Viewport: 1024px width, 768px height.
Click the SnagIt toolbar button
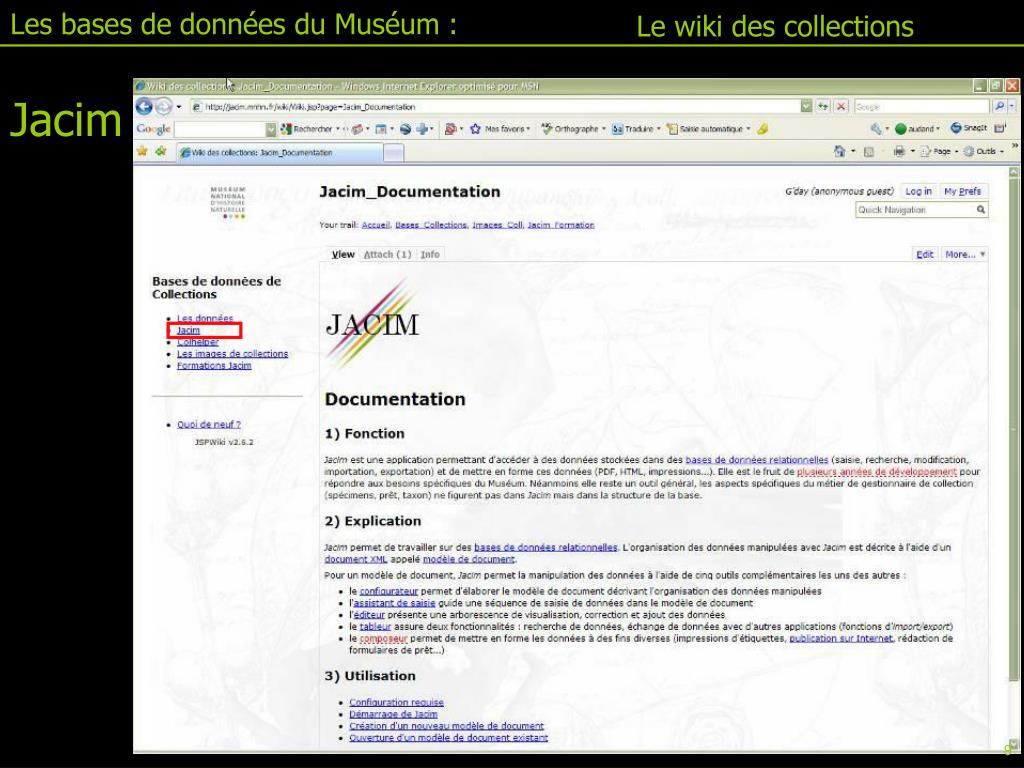pos(968,129)
